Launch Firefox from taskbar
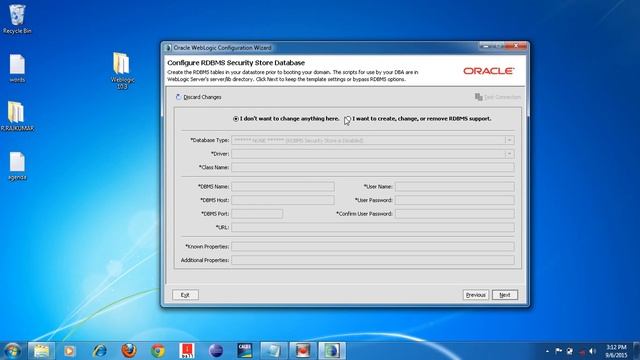 129,351
